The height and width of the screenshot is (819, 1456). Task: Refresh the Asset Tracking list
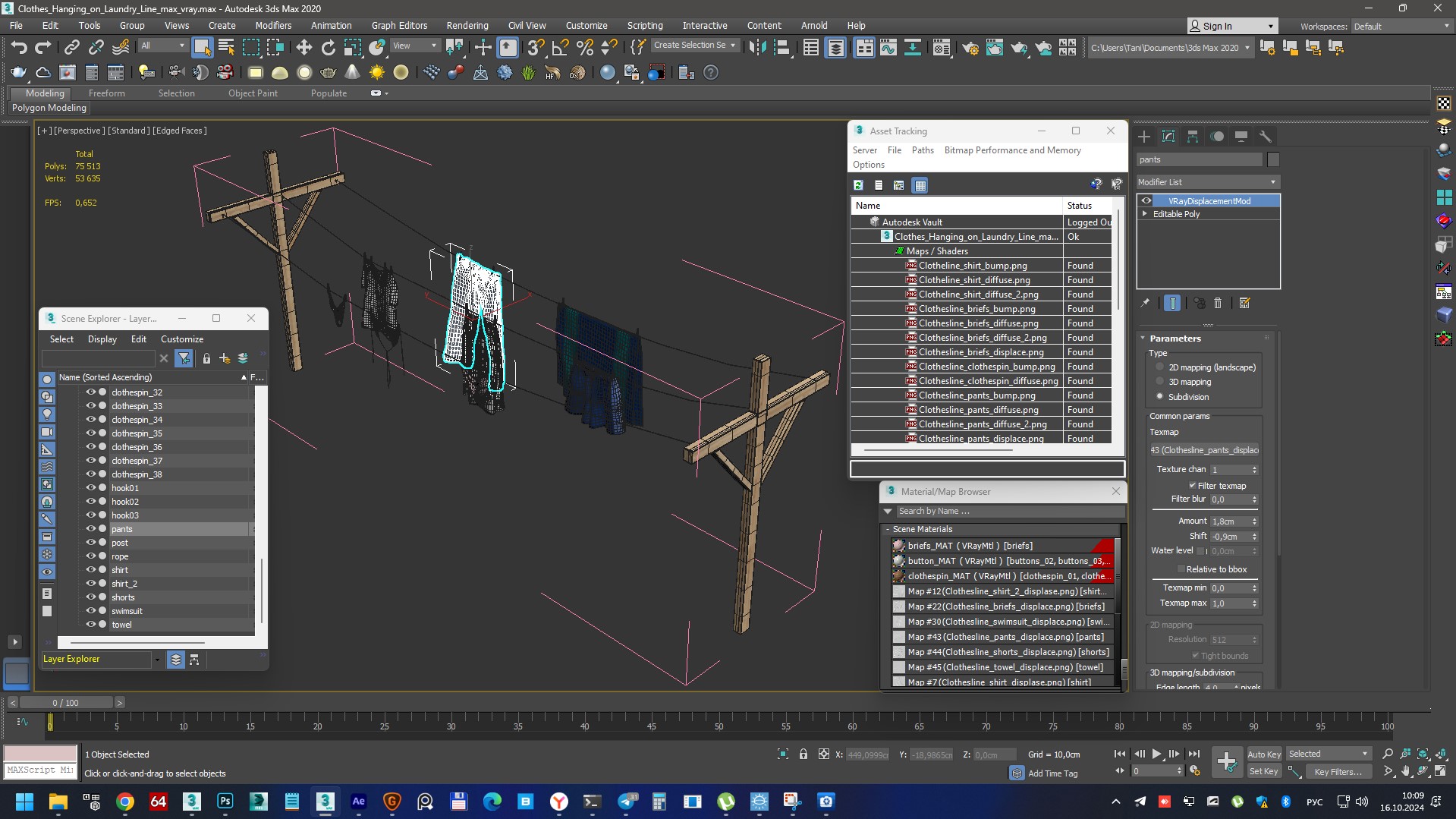858,185
